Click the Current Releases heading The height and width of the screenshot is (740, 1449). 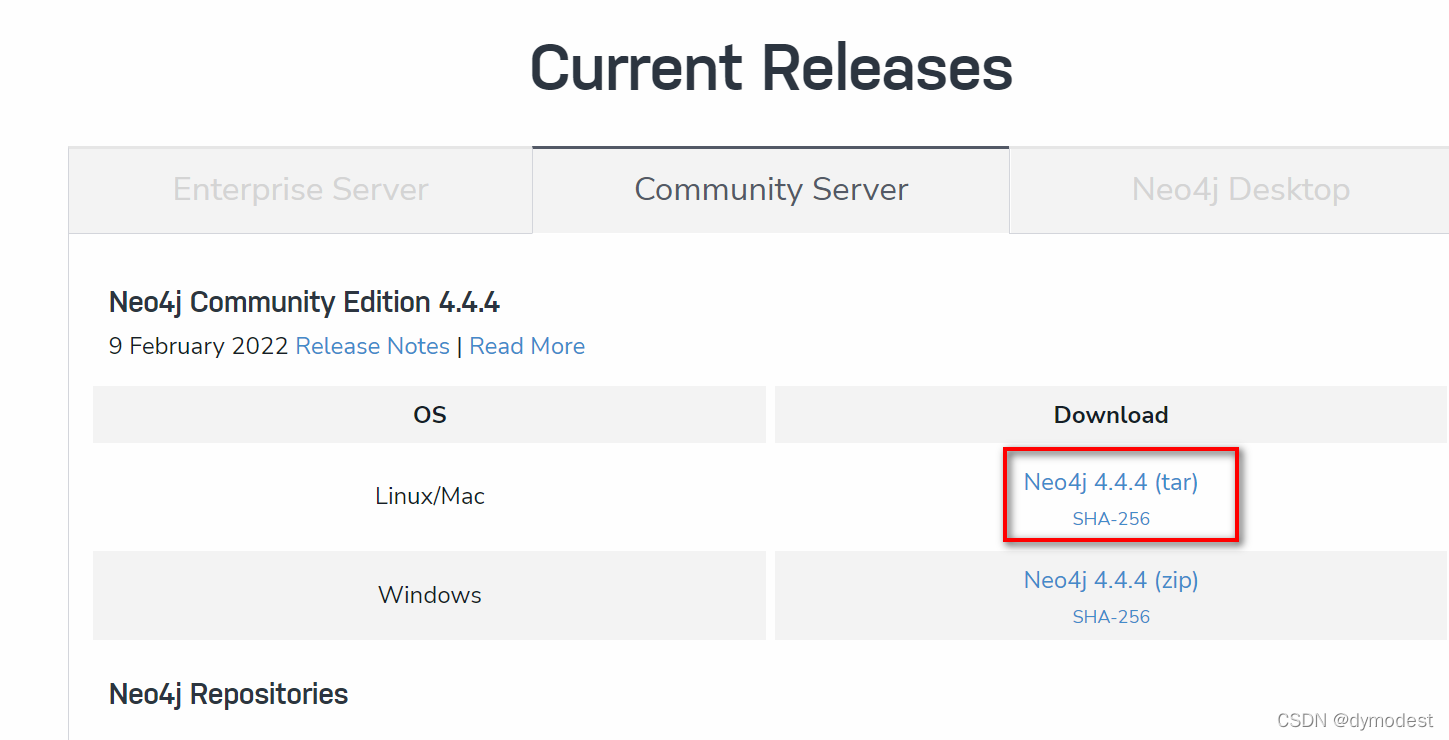[771, 68]
